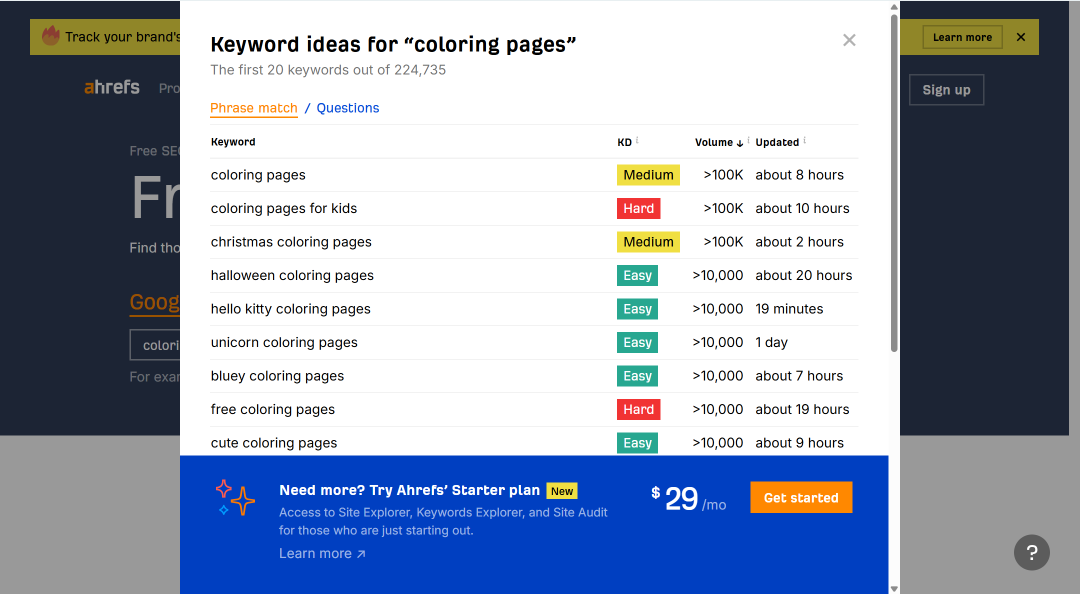Click the Updated column header
Screen dimensions: 1080x594
(x=777, y=143)
